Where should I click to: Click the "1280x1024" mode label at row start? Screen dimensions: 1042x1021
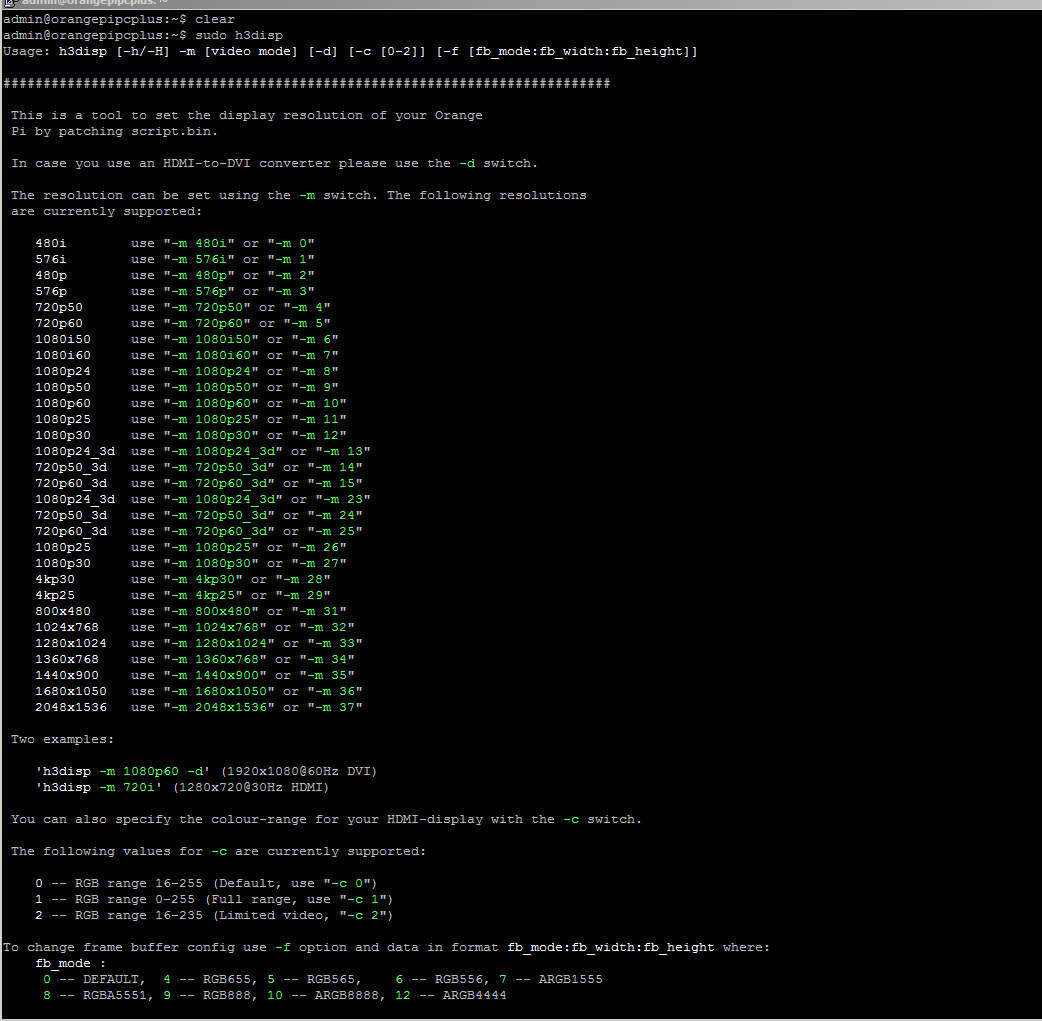[71, 643]
